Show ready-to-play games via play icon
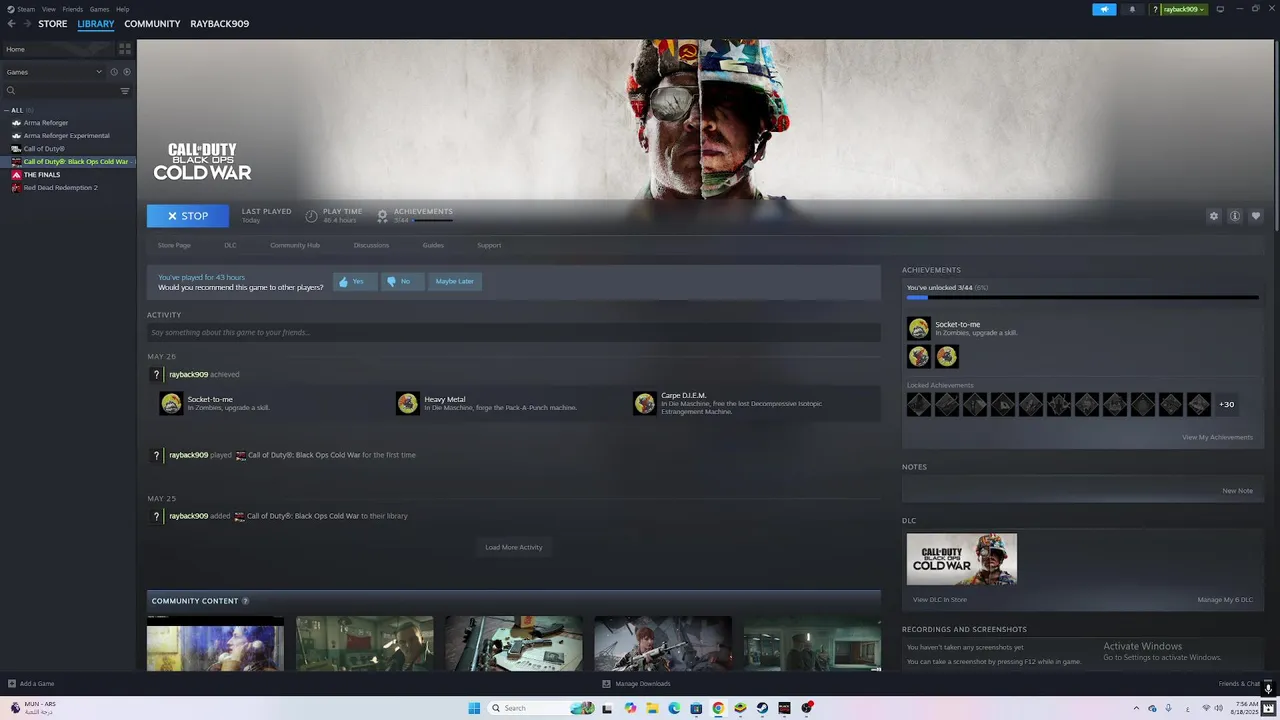This screenshot has height=720, width=1280. tap(127, 72)
